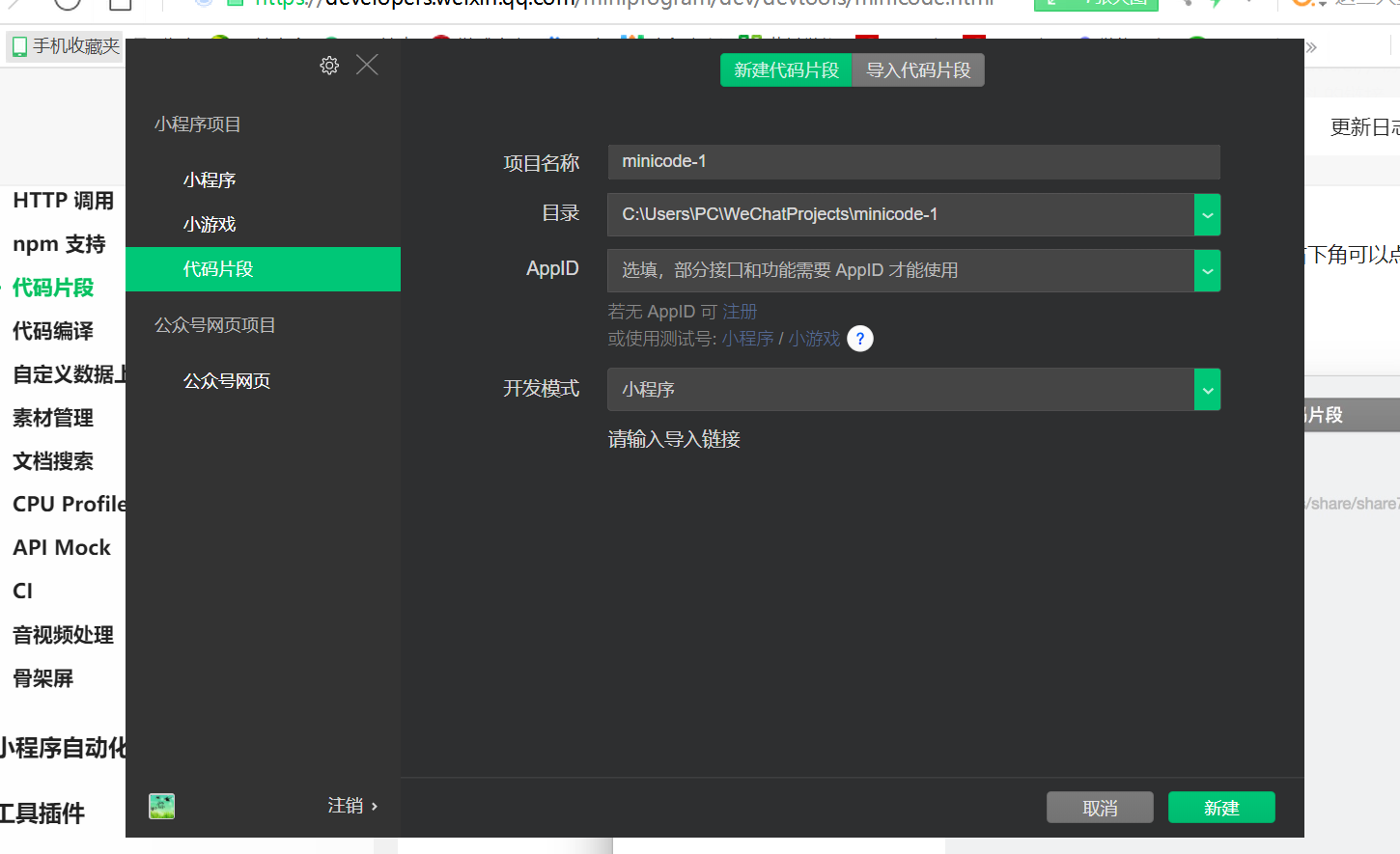This screenshot has height=854, width=1400.
Task: Click the blue question mark help icon
Action: point(860,339)
